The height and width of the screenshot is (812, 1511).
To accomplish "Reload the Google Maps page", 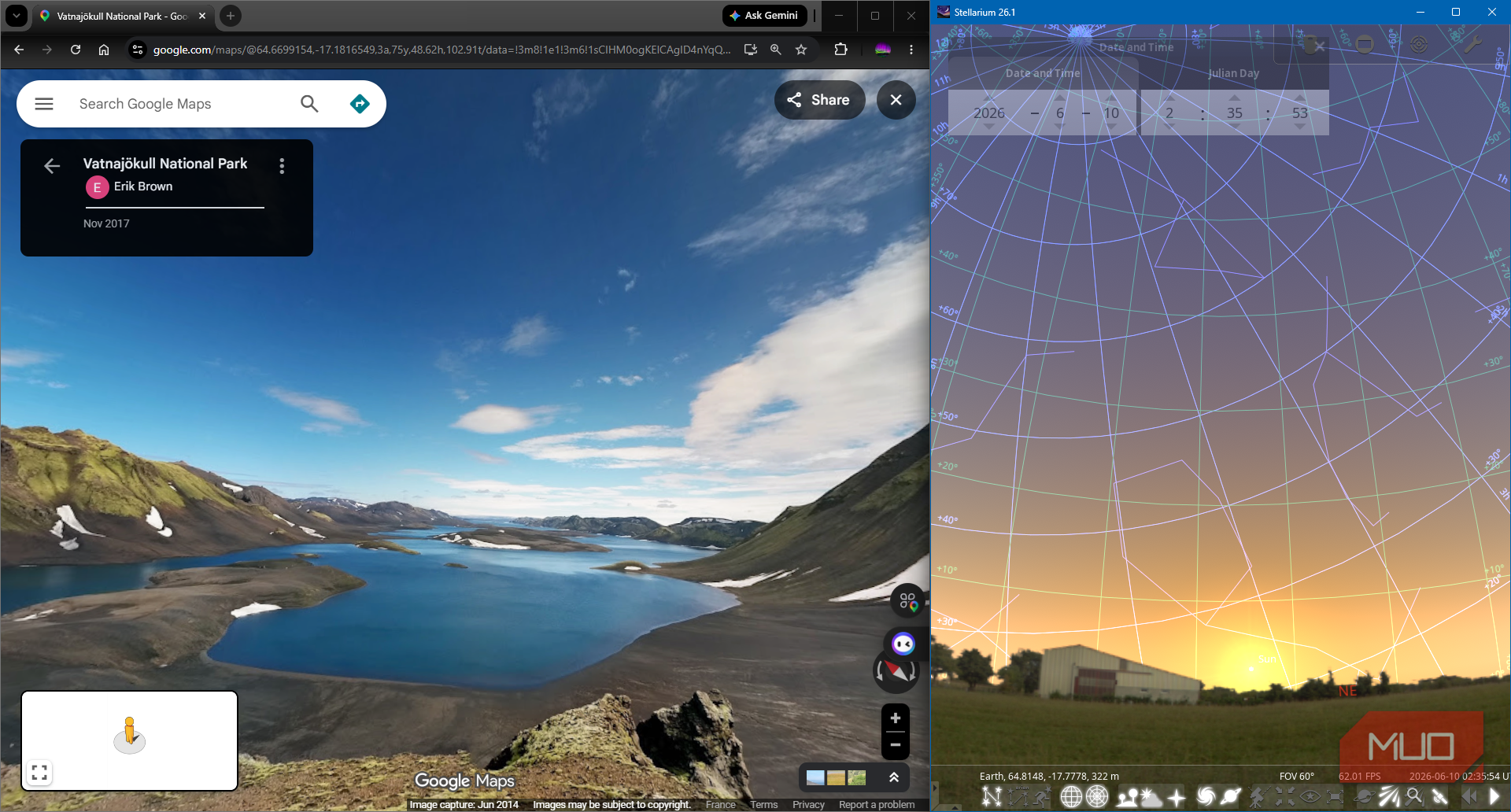I will pos(76,50).
